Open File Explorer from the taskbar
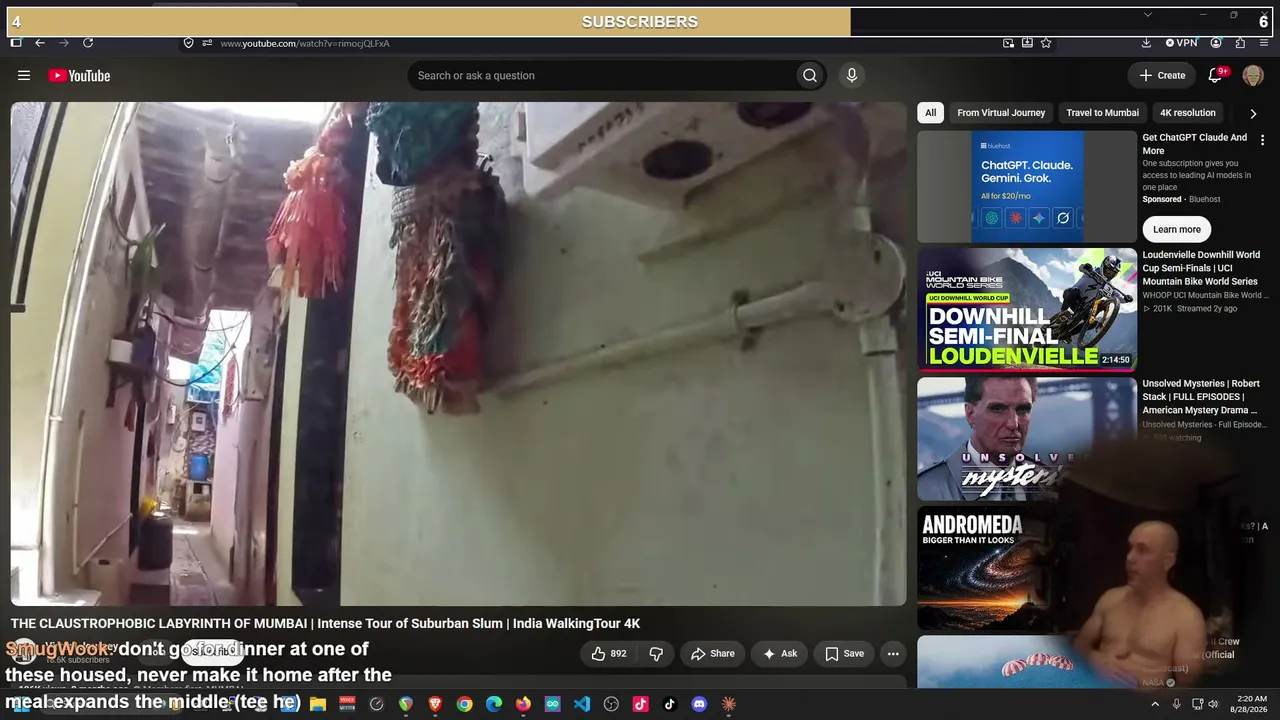This screenshot has width=1280, height=720. tap(318, 704)
